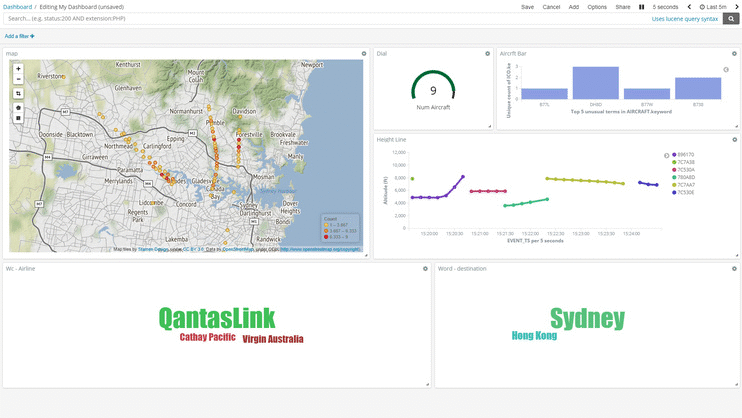The height and width of the screenshot is (418, 742).
Task: Click the Dial panel resize handle
Action: tap(490, 126)
